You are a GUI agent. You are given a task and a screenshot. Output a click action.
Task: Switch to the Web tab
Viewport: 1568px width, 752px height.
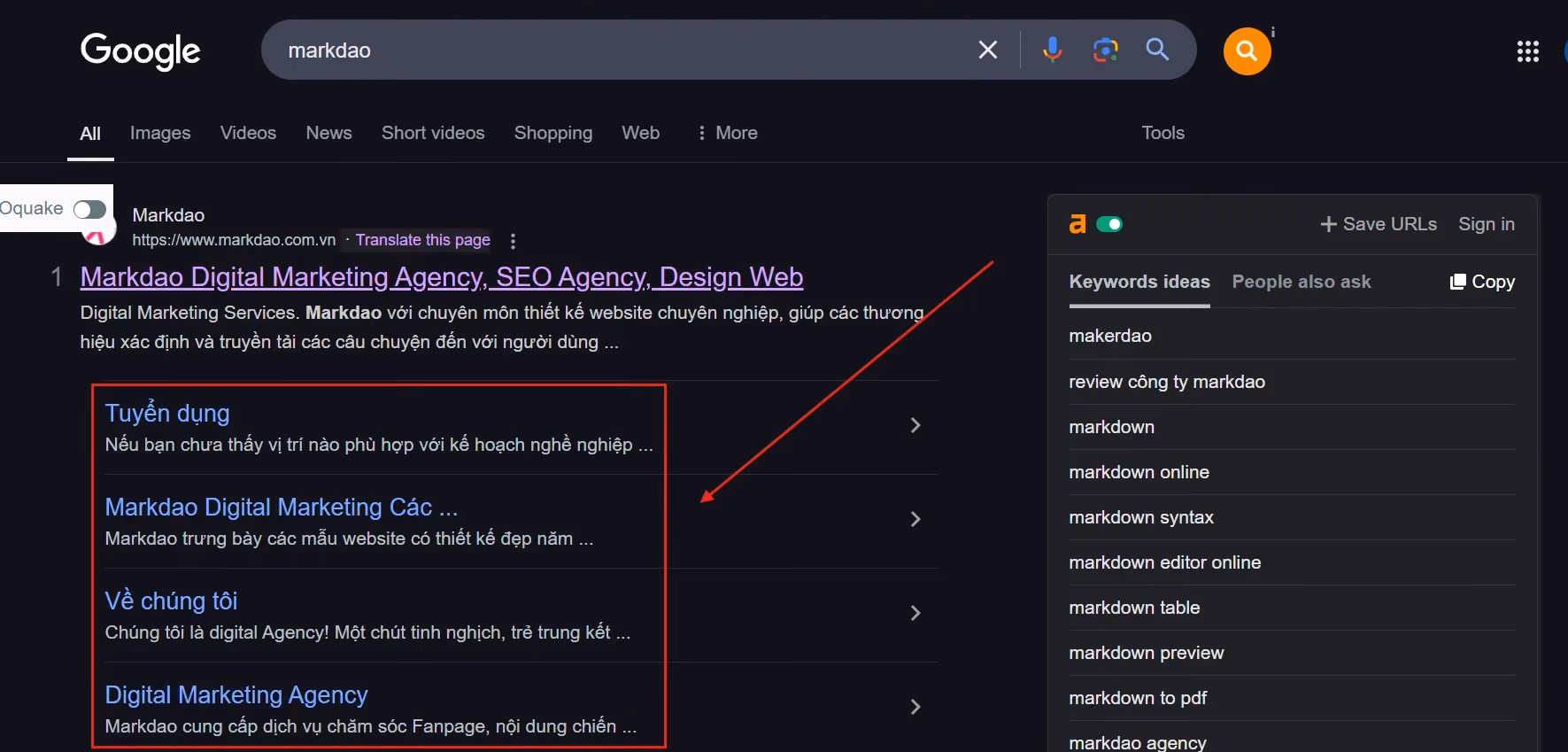(640, 133)
